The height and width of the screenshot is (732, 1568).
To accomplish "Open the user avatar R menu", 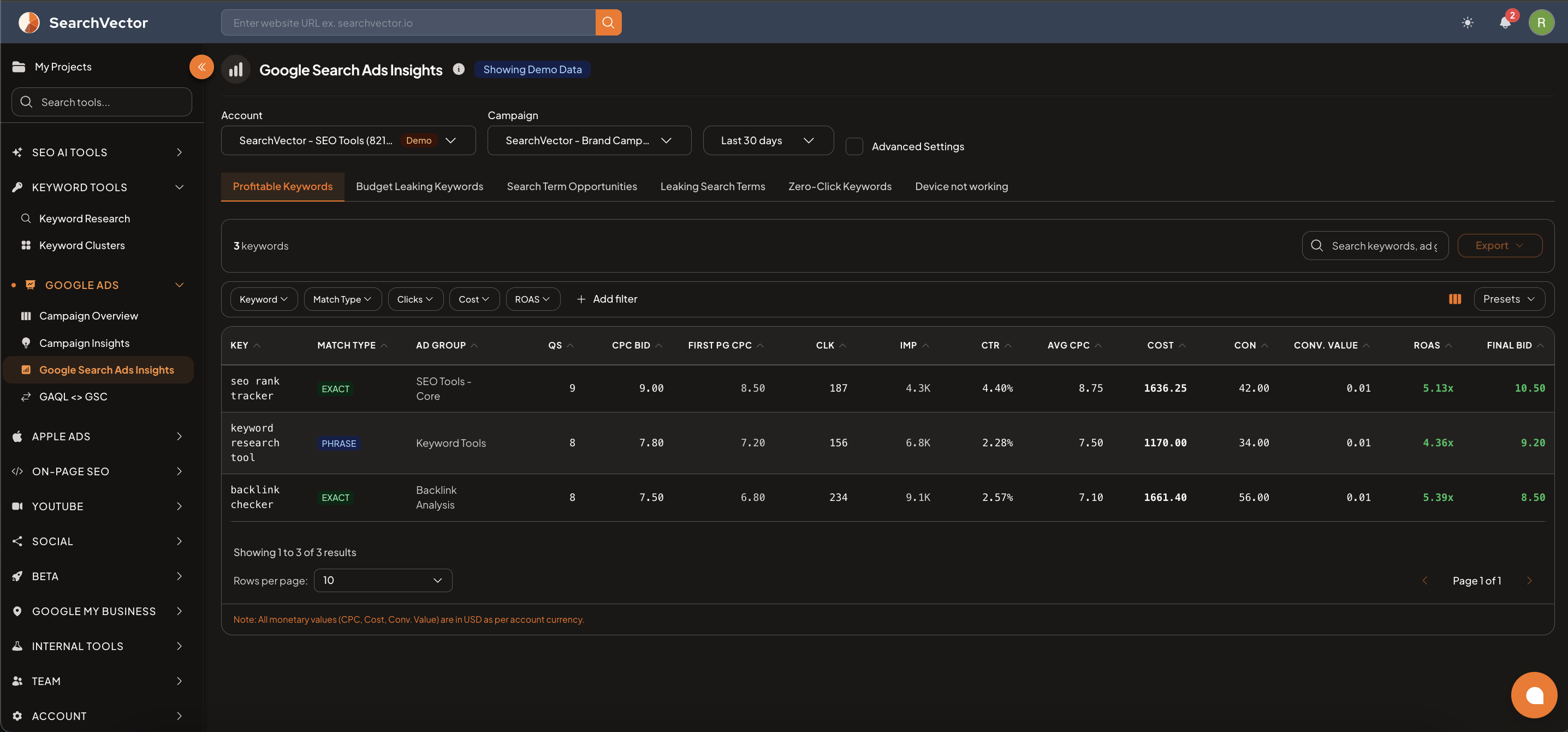I will 1541,22.
